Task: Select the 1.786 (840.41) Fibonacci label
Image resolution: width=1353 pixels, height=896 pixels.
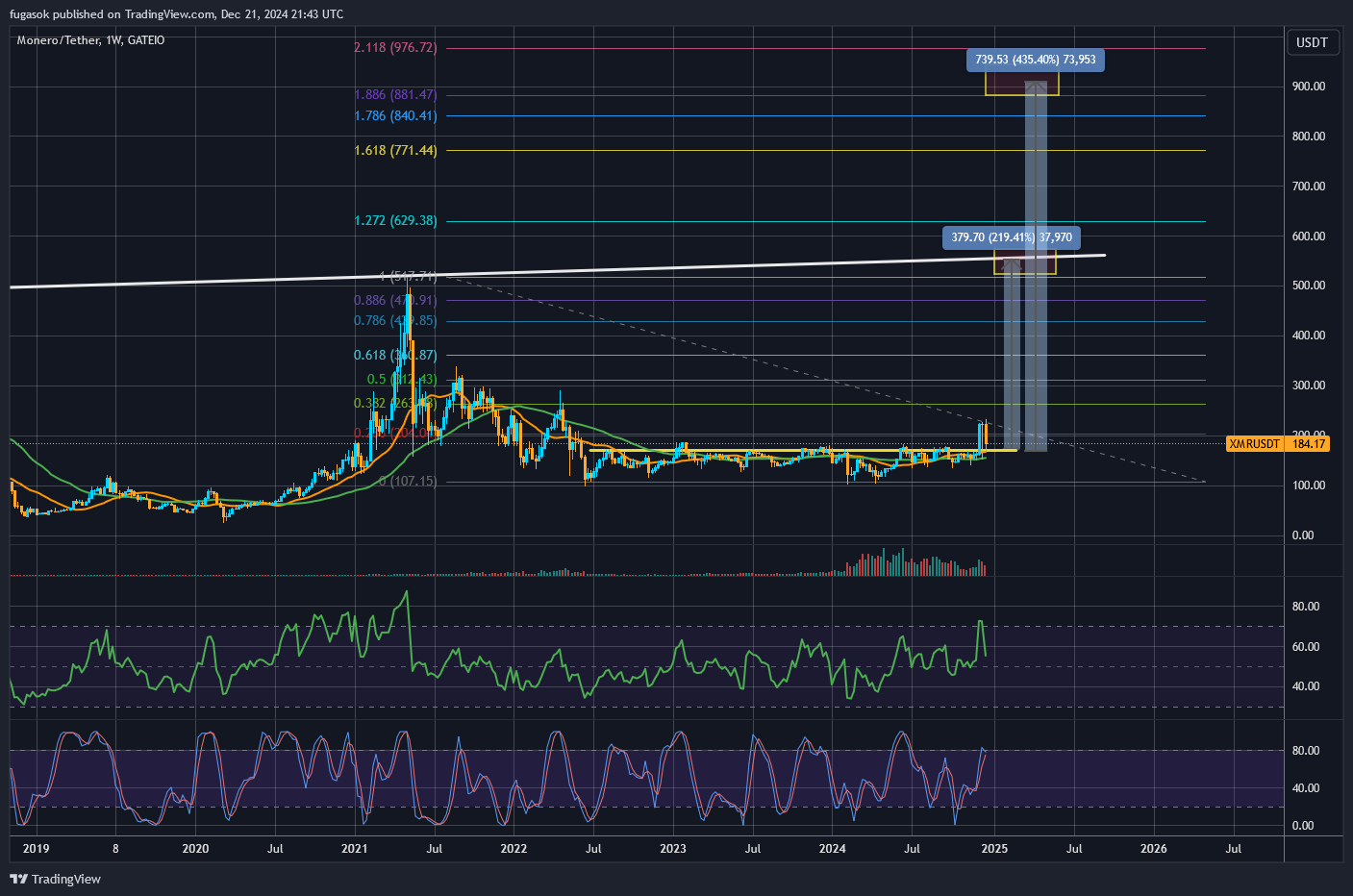Action: pos(395,115)
